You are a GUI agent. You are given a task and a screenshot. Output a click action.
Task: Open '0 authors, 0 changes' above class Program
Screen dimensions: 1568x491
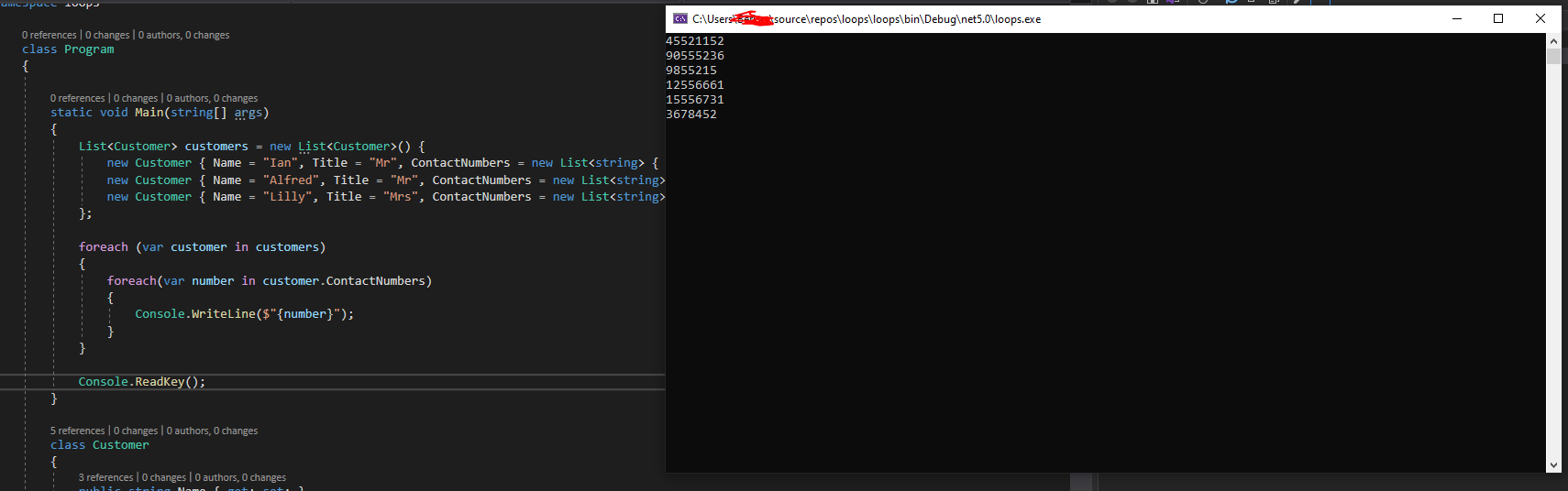tap(183, 35)
